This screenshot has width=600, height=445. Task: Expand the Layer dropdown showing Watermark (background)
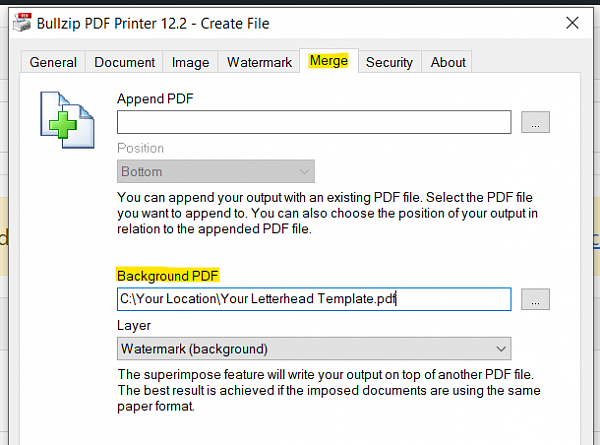pos(314,349)
